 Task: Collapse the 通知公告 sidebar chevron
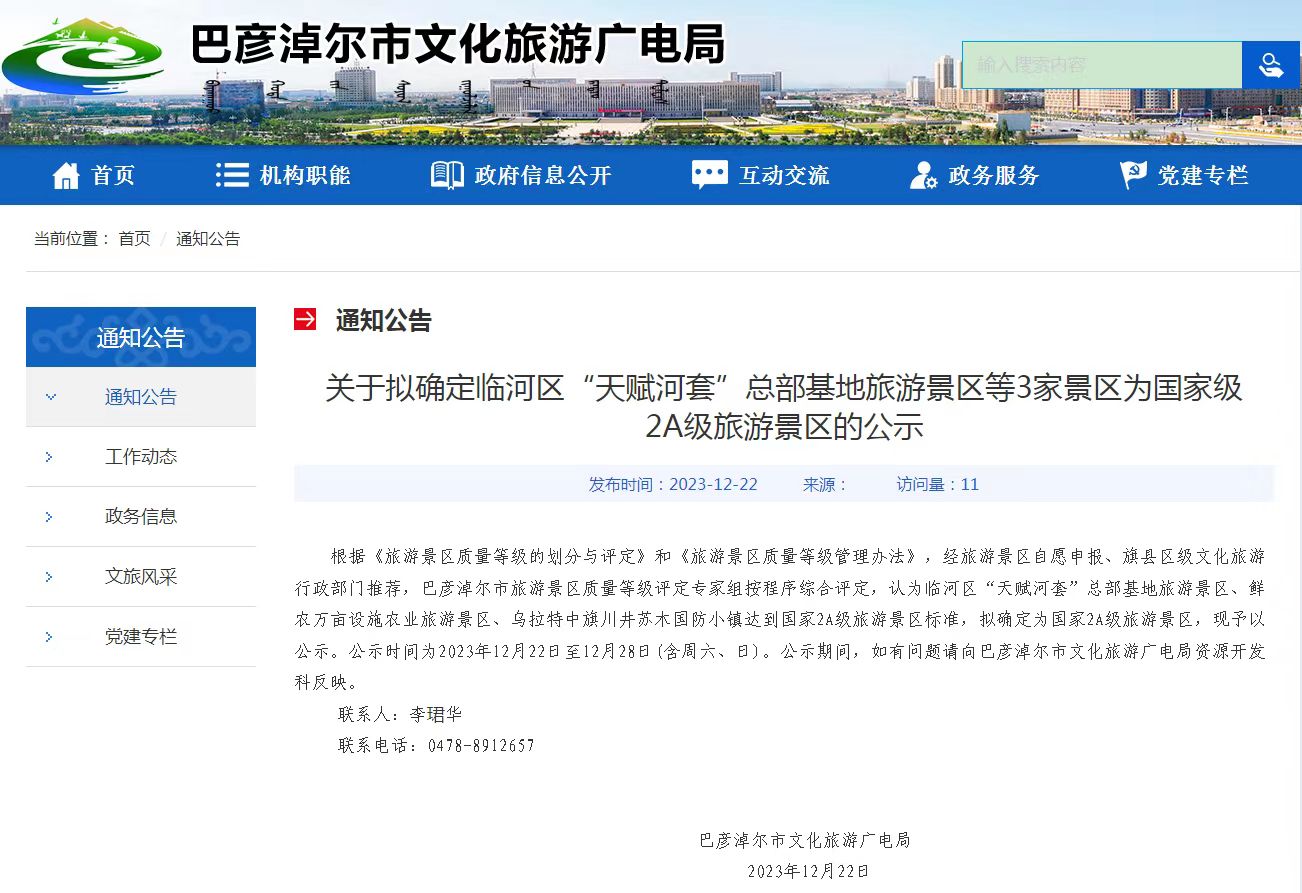tap(51, 397)
